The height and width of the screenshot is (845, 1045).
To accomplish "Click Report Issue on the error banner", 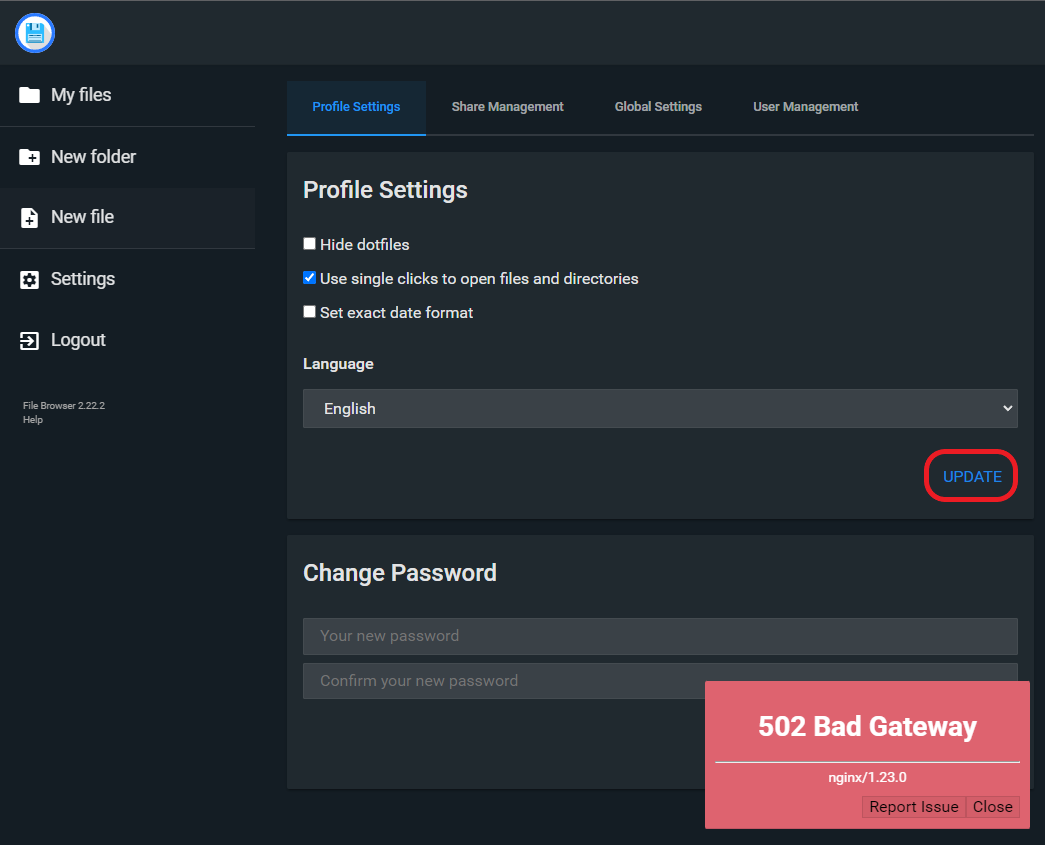I will (913, 806).
